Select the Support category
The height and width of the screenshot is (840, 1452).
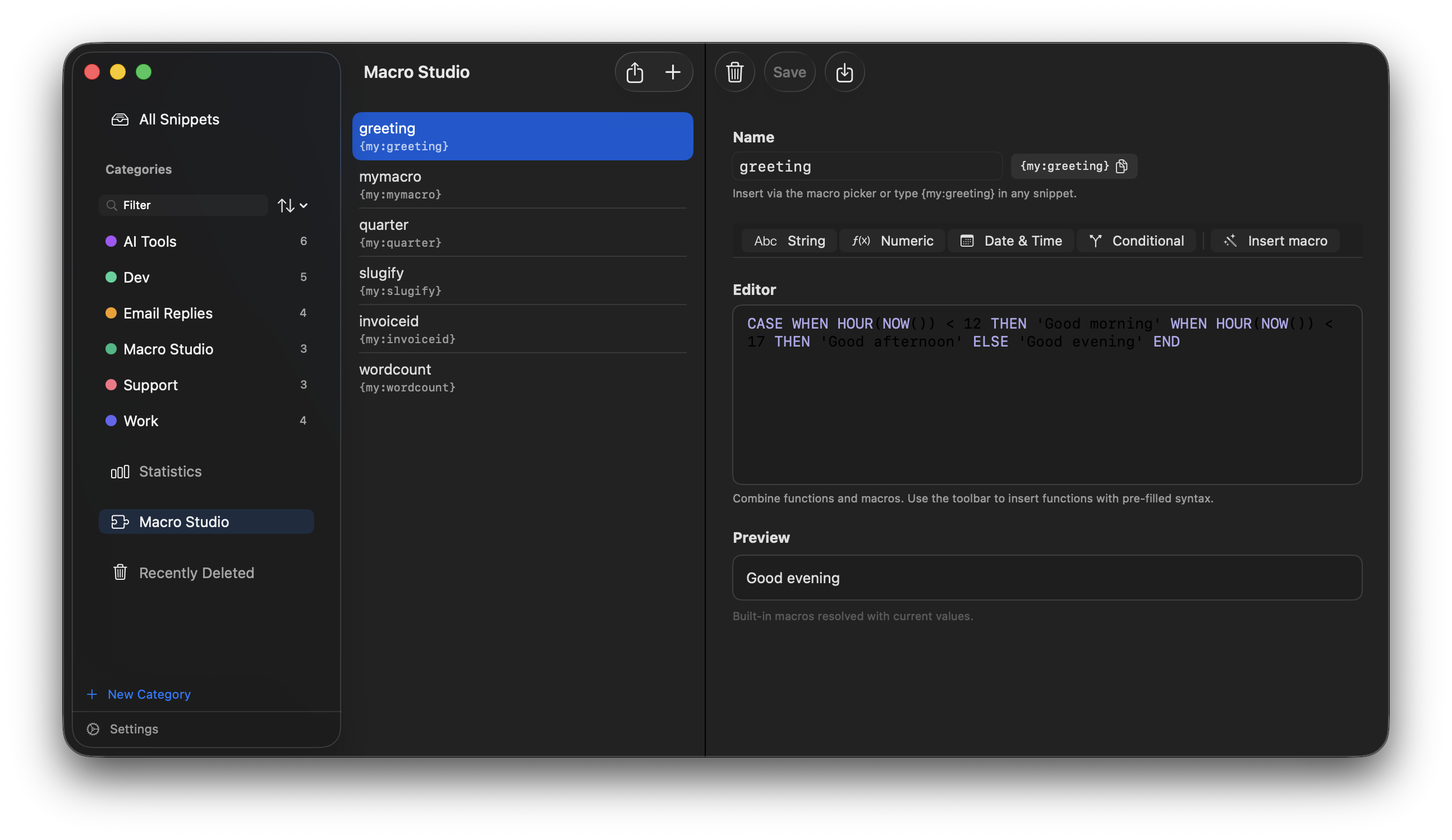pos(206,385)
